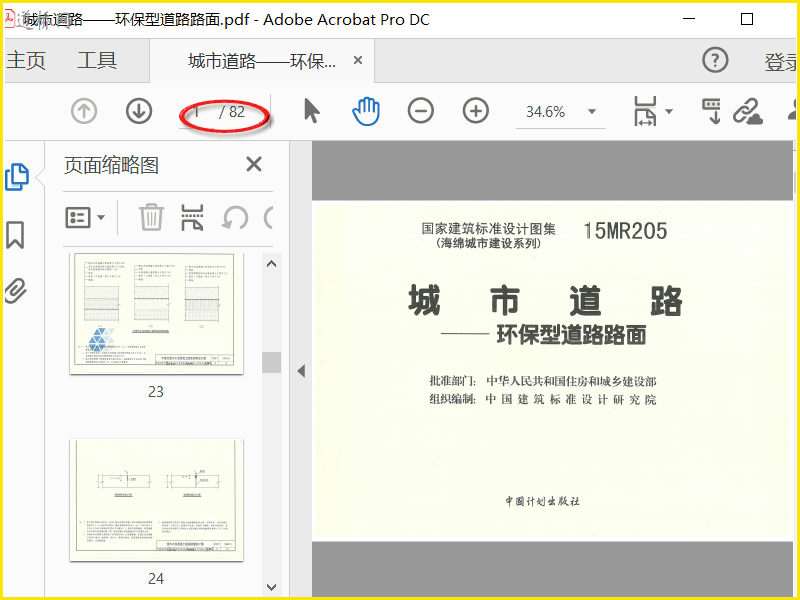
Task: Click document title 城市道路 on the page
Action: [x=545, y=301]
